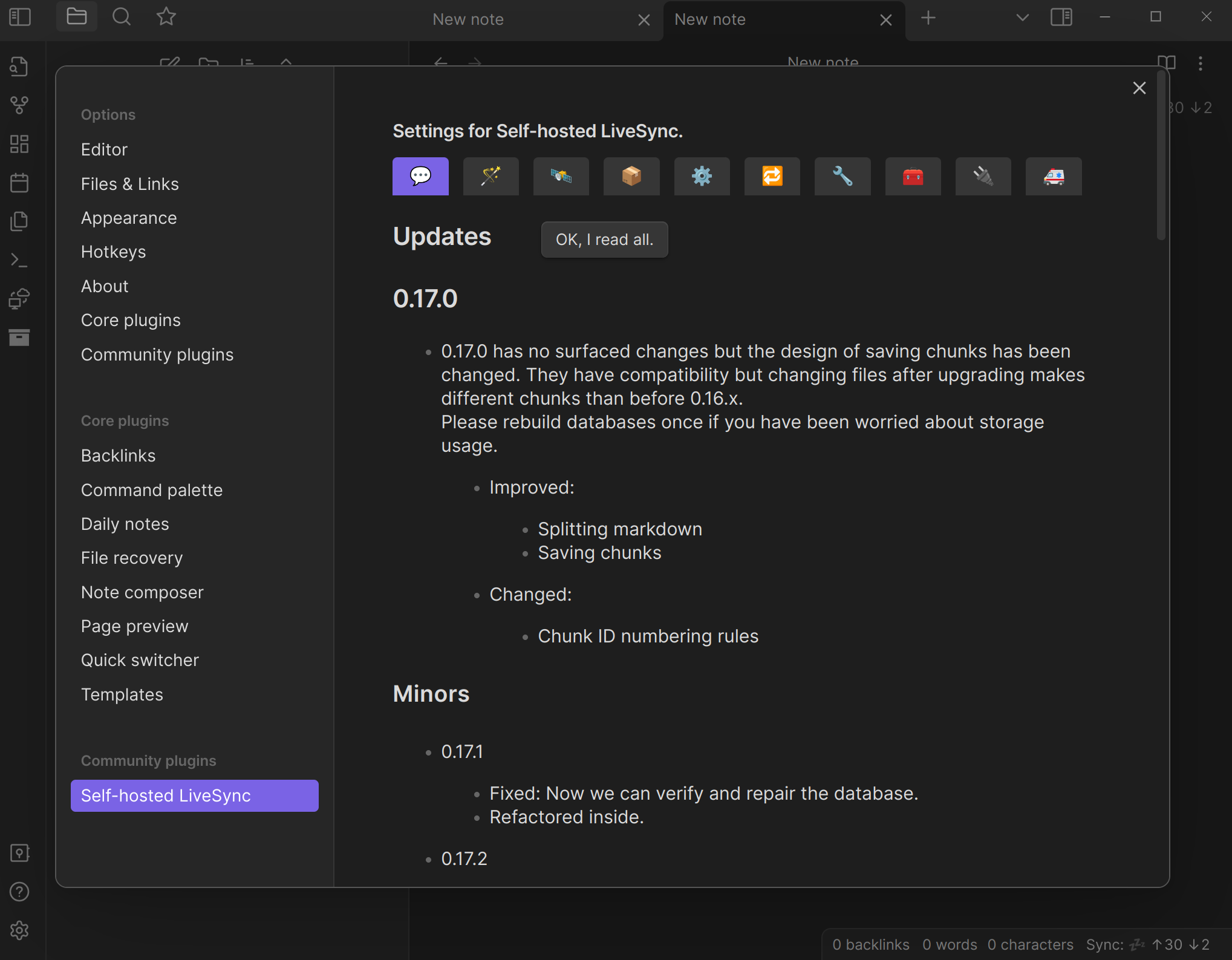Close the settings dialog
1232x960 pixels.
tap(1139, 88)
